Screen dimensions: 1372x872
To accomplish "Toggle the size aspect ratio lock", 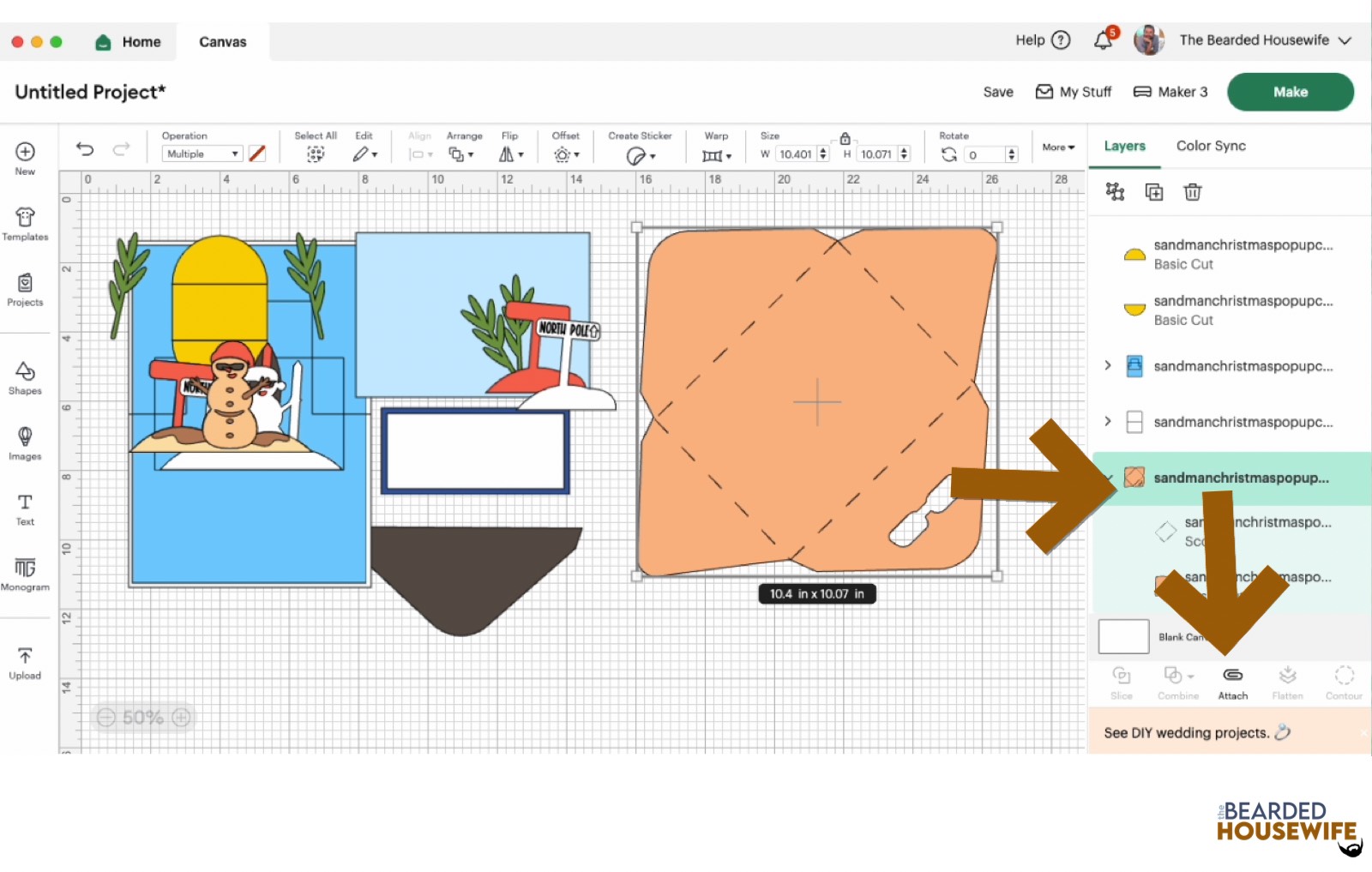I will tap(845, 138).
